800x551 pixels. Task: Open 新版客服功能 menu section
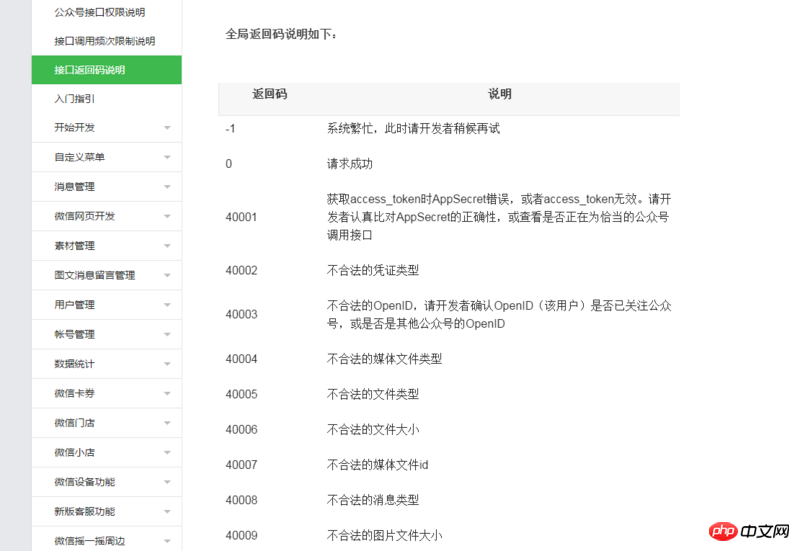coord(85,512)
